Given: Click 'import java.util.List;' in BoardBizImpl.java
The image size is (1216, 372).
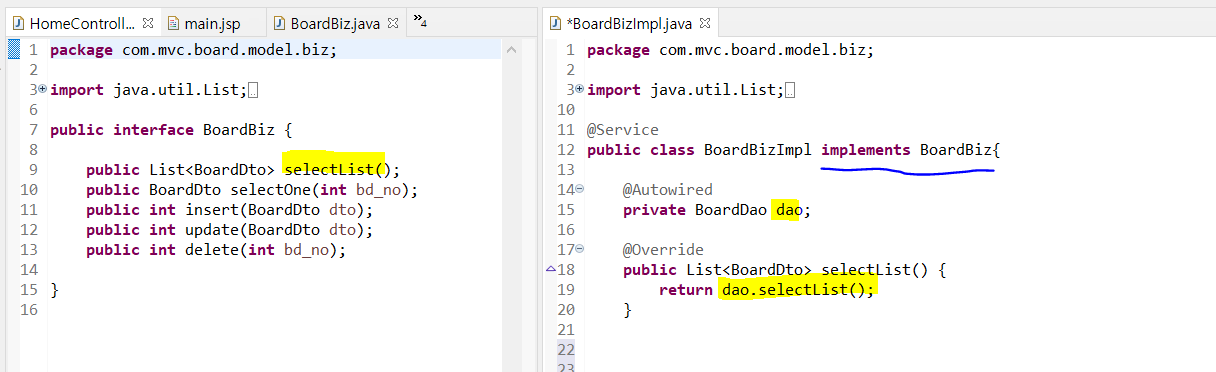Looking at the screenshot, I should 685,89.
